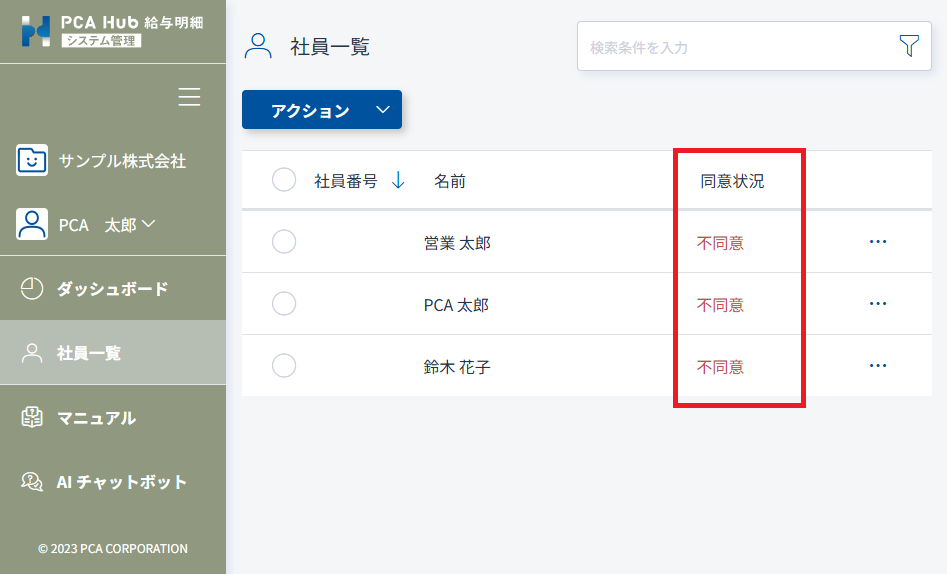The image size is (947, 574).
Task: Click the サンプル株式会社 company folder icon
Action: (x=32, y=160)
